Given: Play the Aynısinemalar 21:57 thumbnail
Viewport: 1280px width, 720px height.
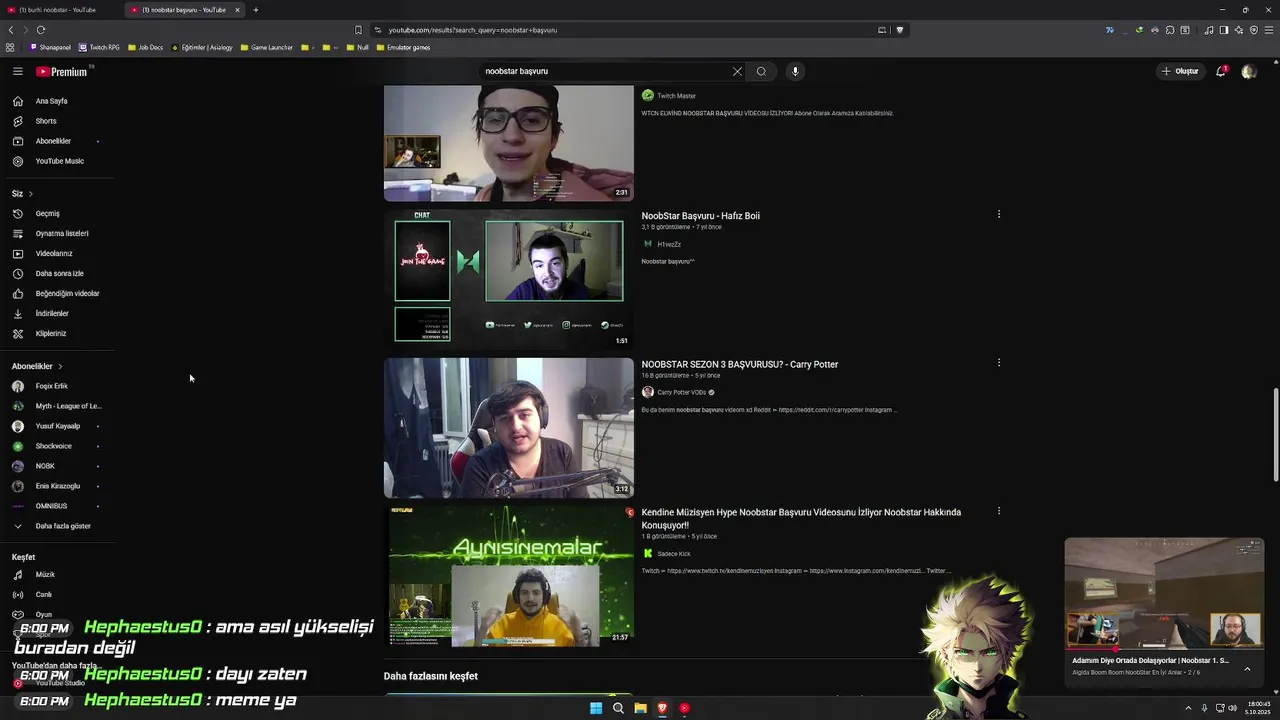Looking at the screenshot, I should click(x=508, y=575).
